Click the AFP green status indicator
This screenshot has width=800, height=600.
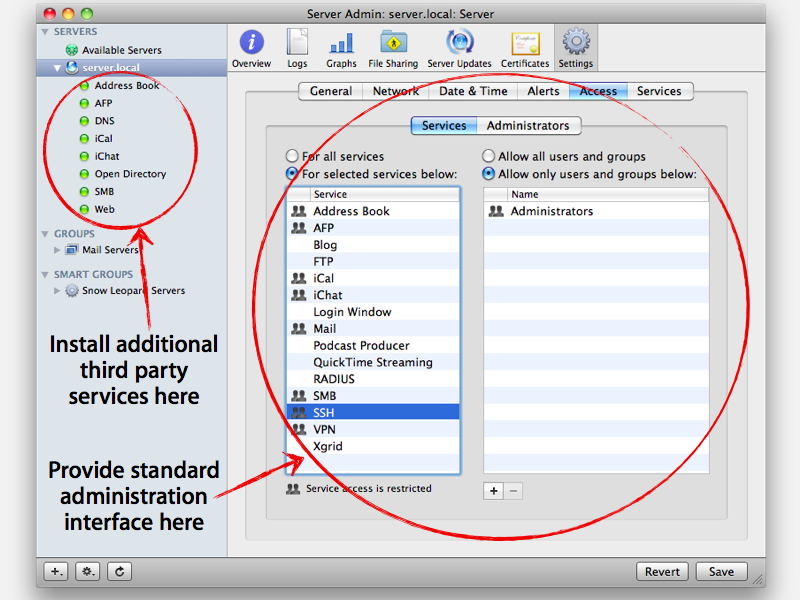click(84, 103)
